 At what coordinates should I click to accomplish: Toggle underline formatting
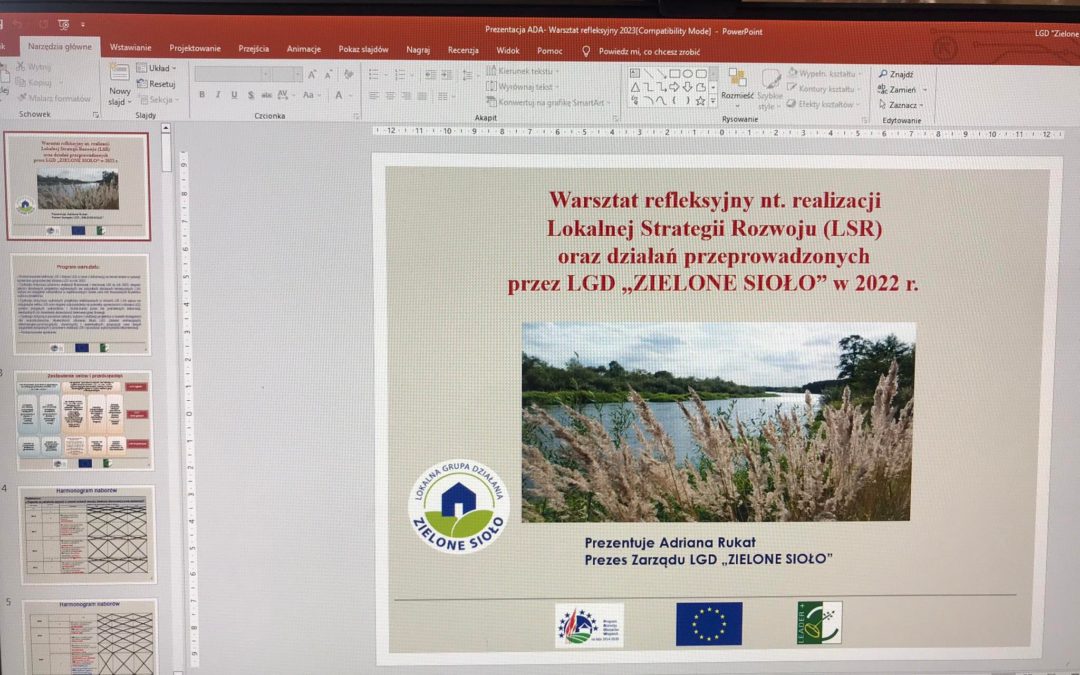234,95
